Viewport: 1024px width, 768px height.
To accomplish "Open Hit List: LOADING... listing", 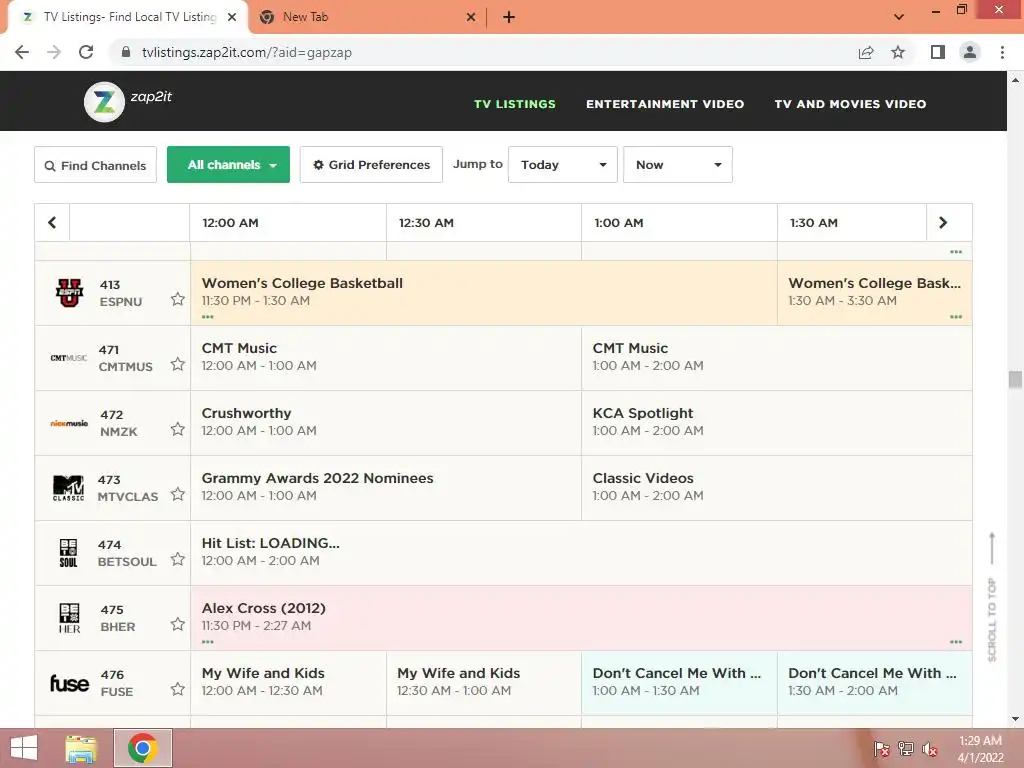I will (581, 553).
